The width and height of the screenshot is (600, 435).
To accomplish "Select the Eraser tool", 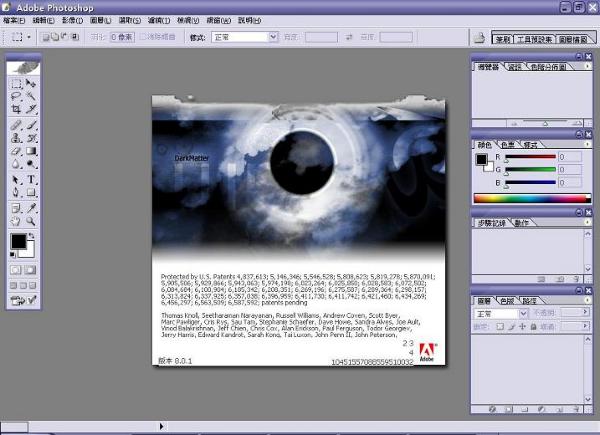I will [16, 151].
